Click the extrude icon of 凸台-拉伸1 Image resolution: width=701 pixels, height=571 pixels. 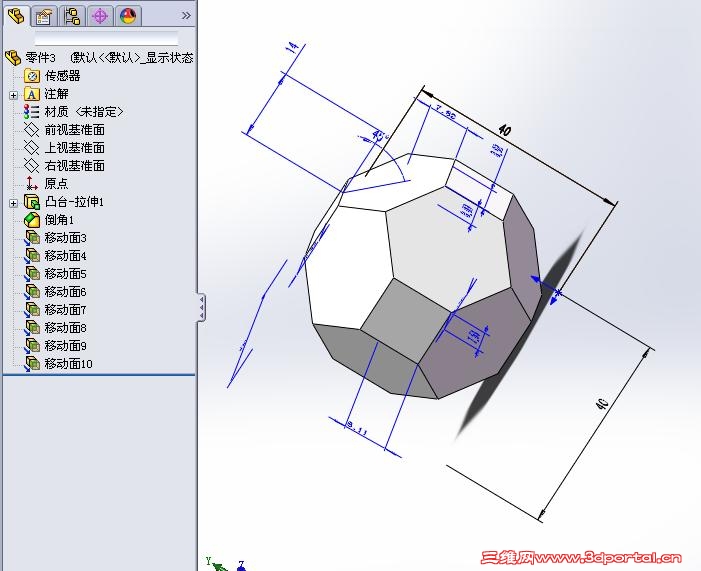click(x=32, y=202)
